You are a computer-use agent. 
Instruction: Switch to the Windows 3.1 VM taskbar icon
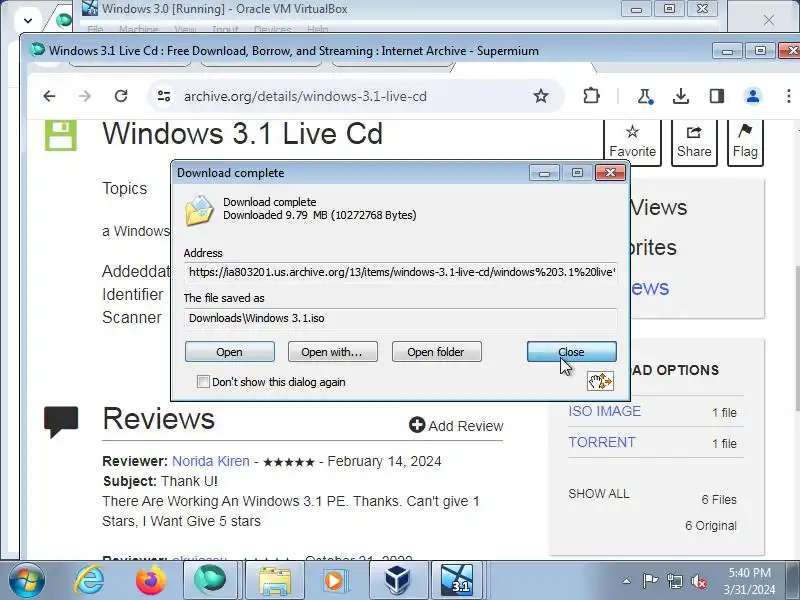(458, 581)
